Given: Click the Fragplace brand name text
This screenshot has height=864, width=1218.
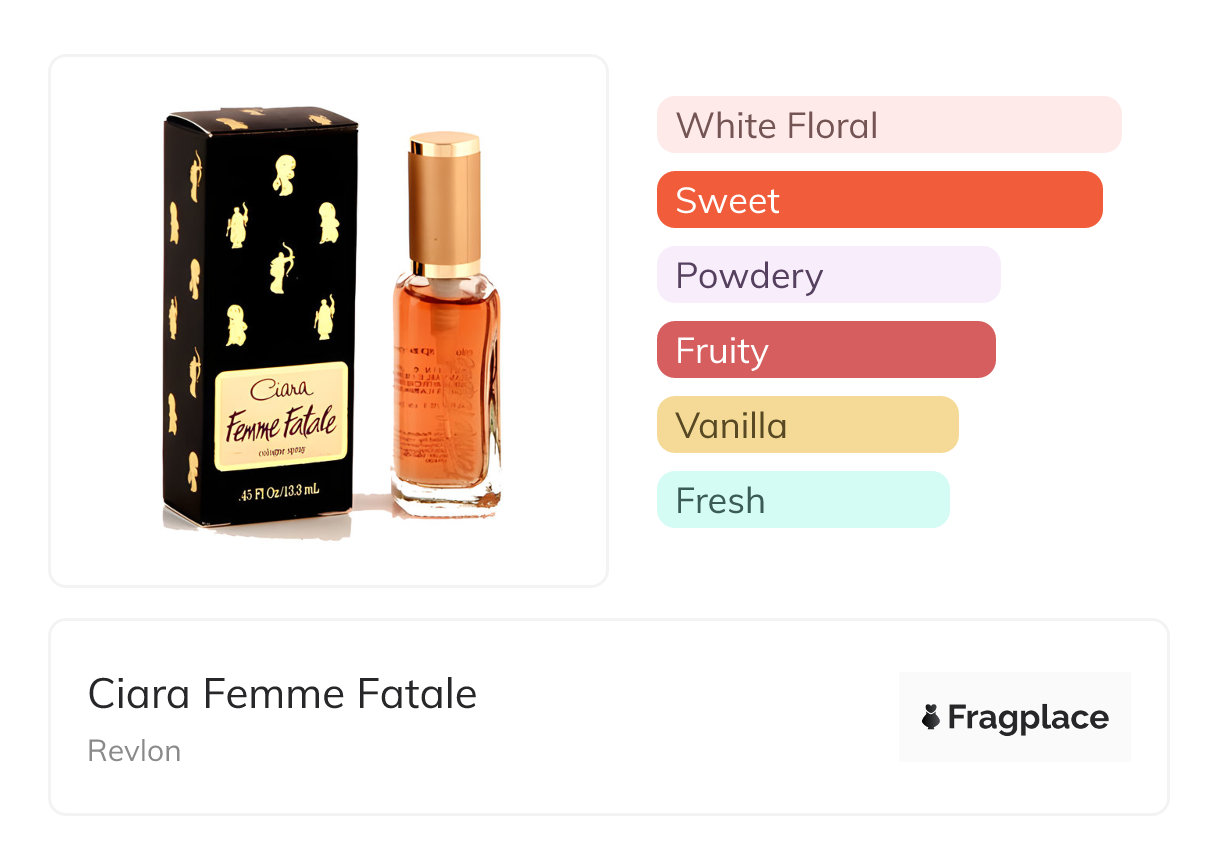Looking at the screenshot, I should point(1028,717).
